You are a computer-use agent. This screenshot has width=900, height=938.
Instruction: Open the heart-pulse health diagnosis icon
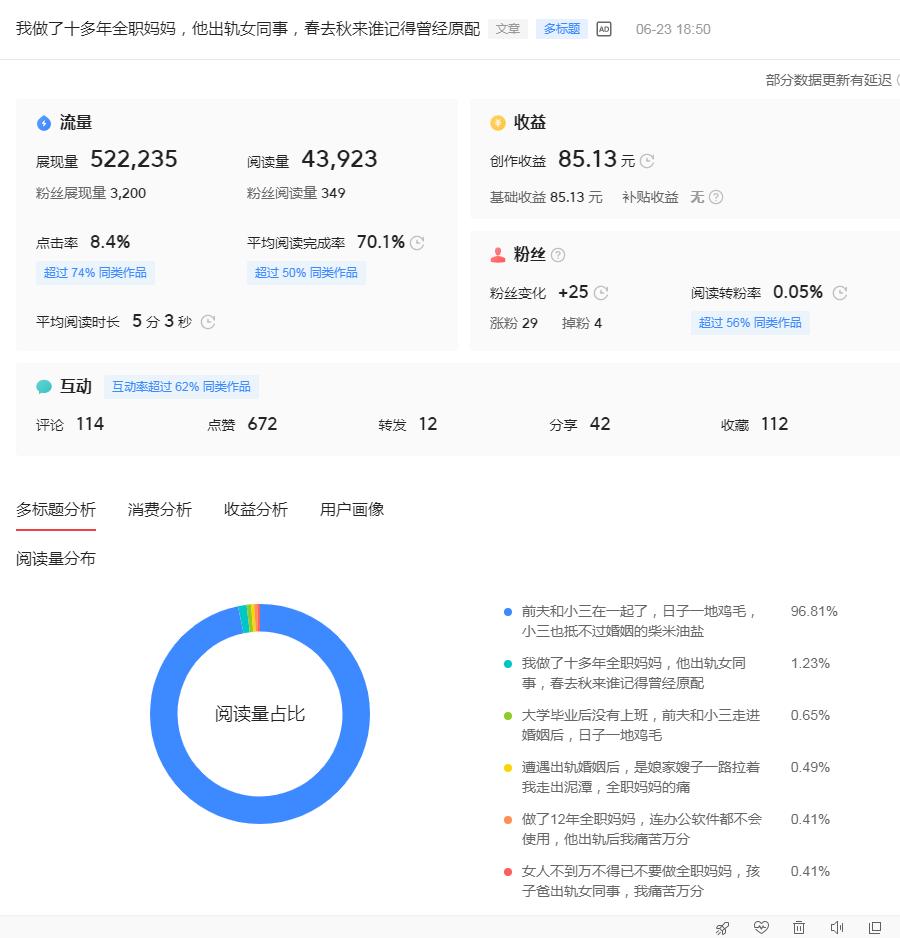coord(761,928)
